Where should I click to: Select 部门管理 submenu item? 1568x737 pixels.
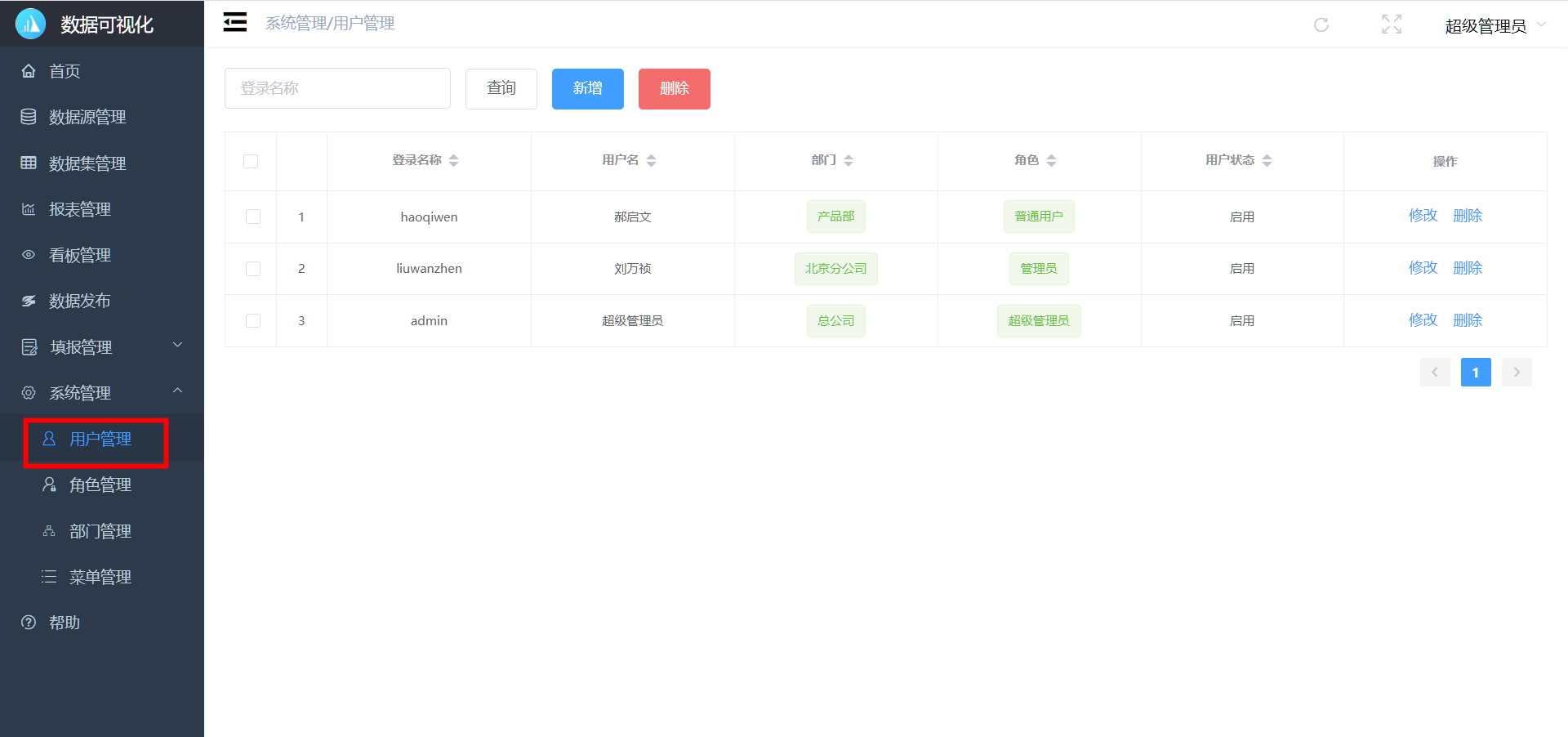point(102,531)
